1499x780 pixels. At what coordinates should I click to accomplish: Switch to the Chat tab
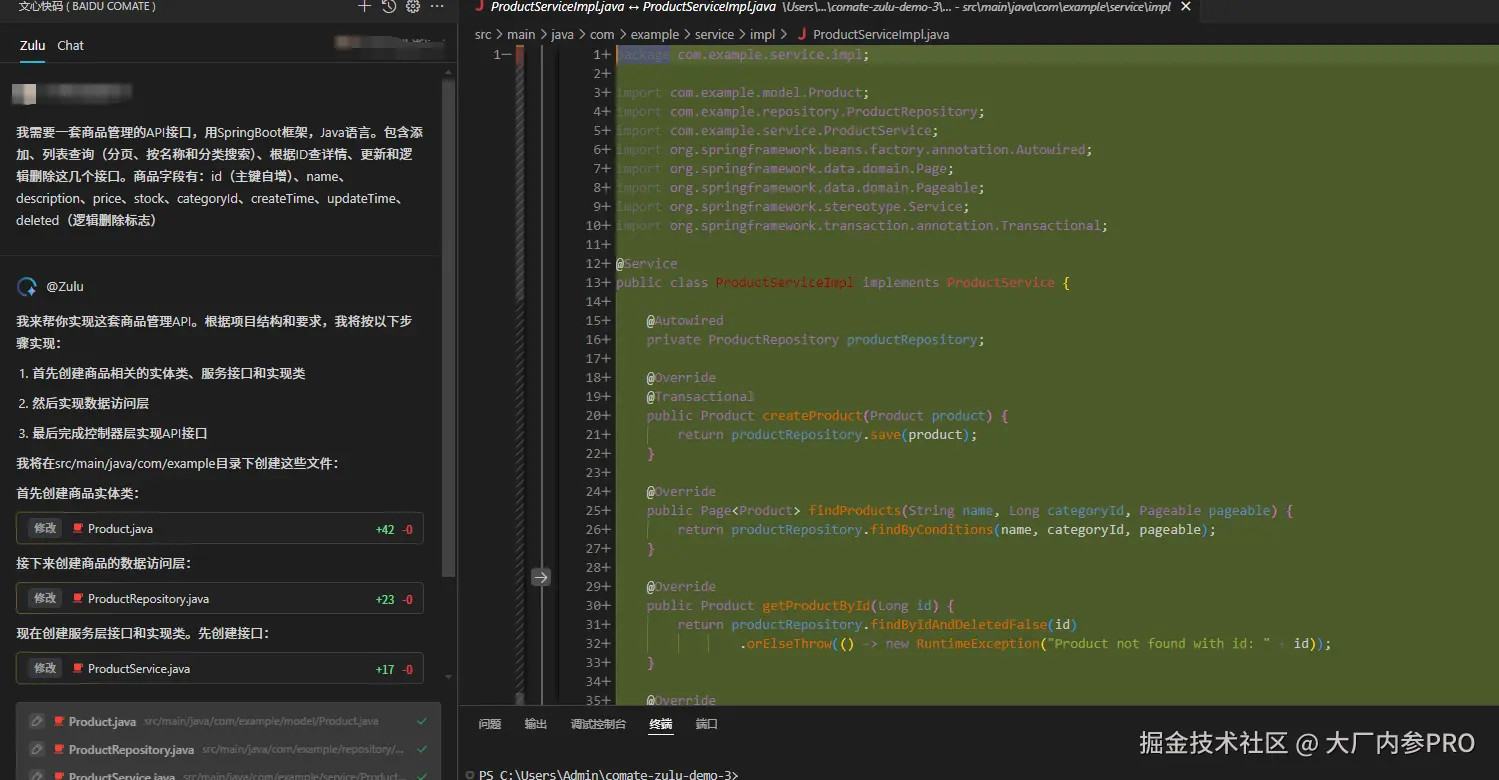click(70, 45)
